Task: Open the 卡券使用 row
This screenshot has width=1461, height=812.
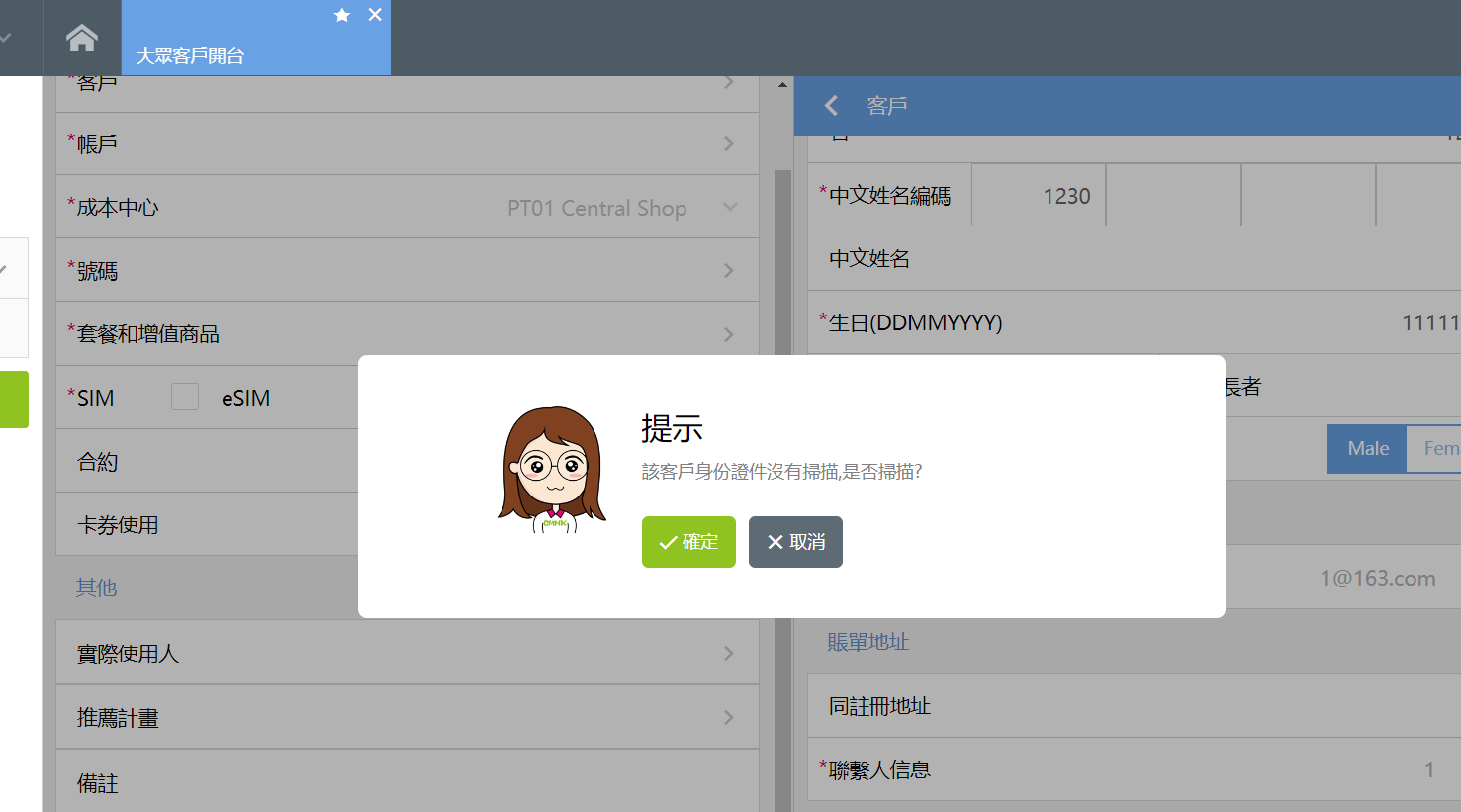Action: click(x=208, y=524)
